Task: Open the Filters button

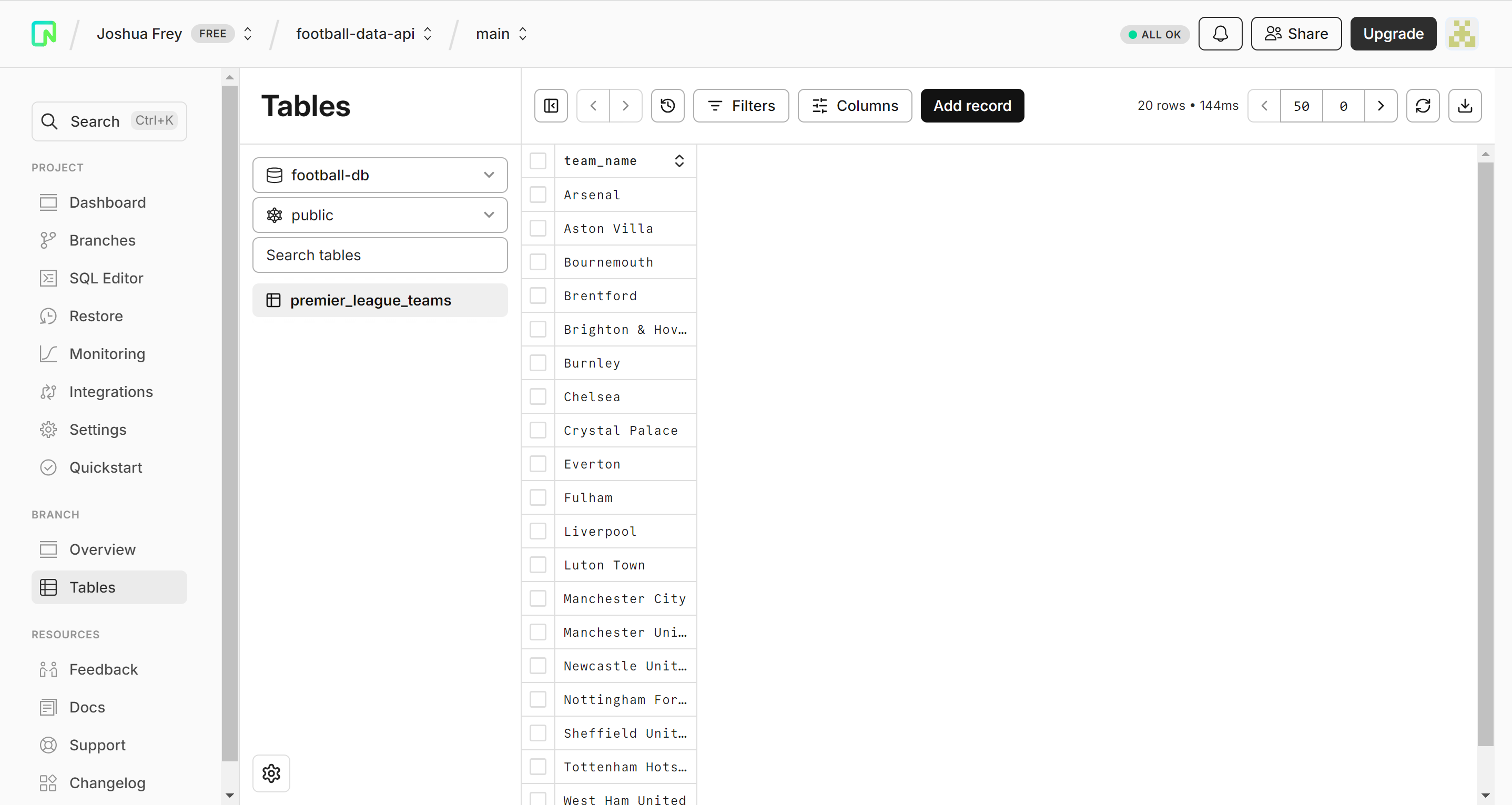Action: [740, 106]
